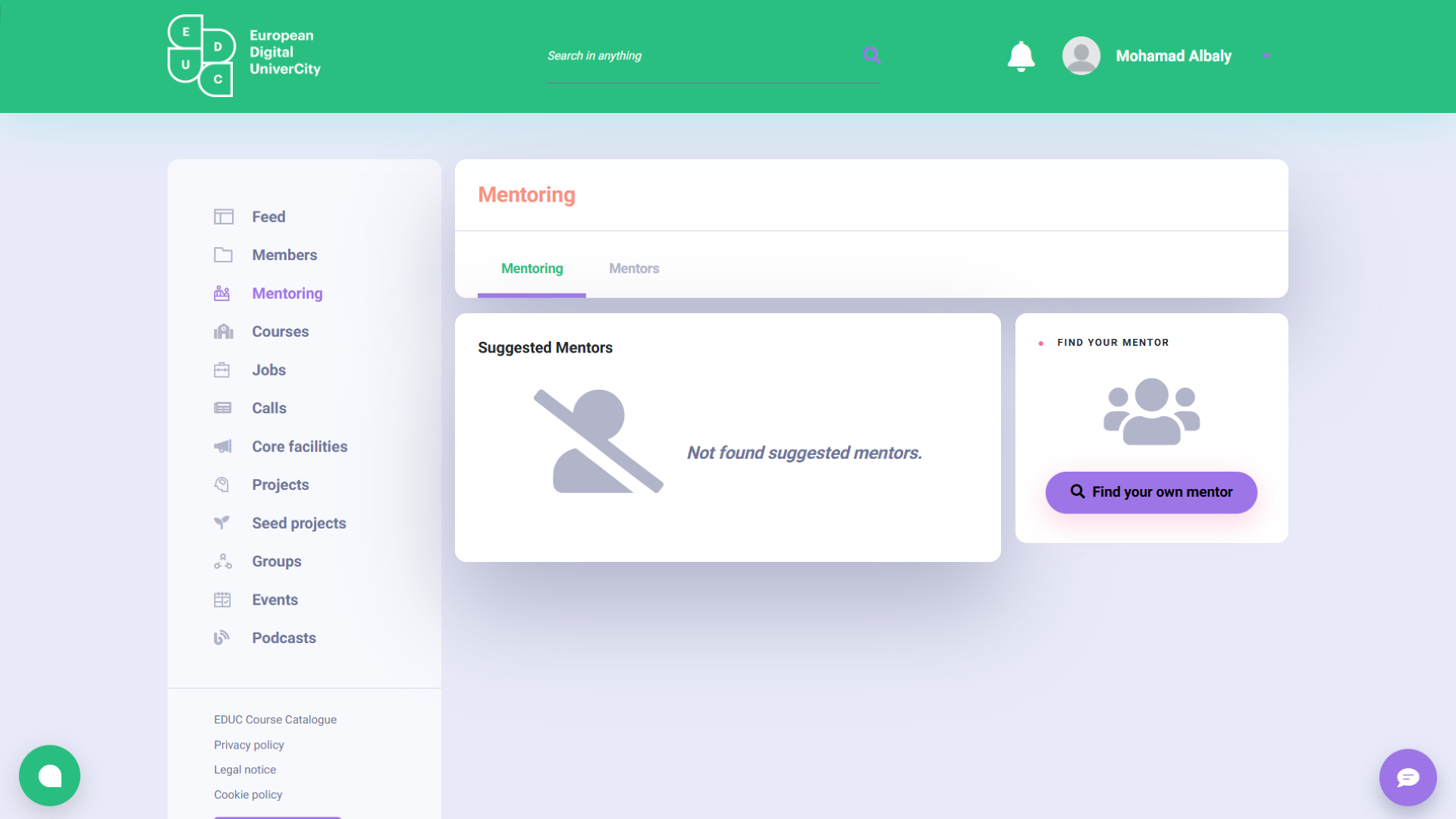Click the search magnifier icon

click(x=871, y=55)
